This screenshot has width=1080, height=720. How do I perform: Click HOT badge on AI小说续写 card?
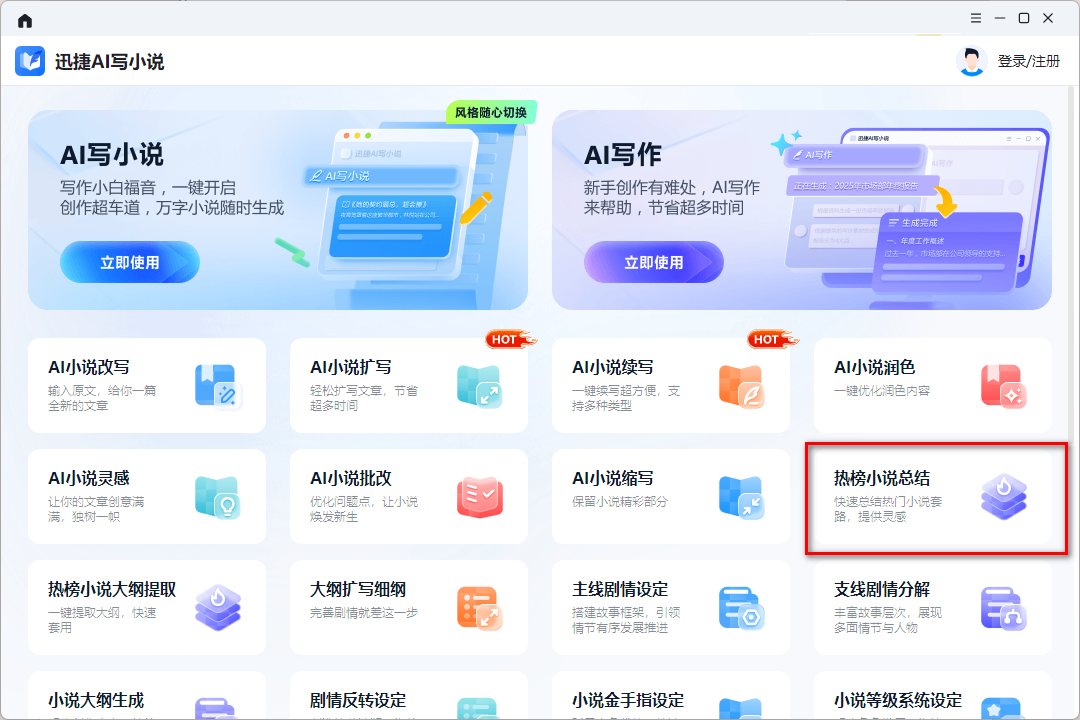(x=771, y=339)
